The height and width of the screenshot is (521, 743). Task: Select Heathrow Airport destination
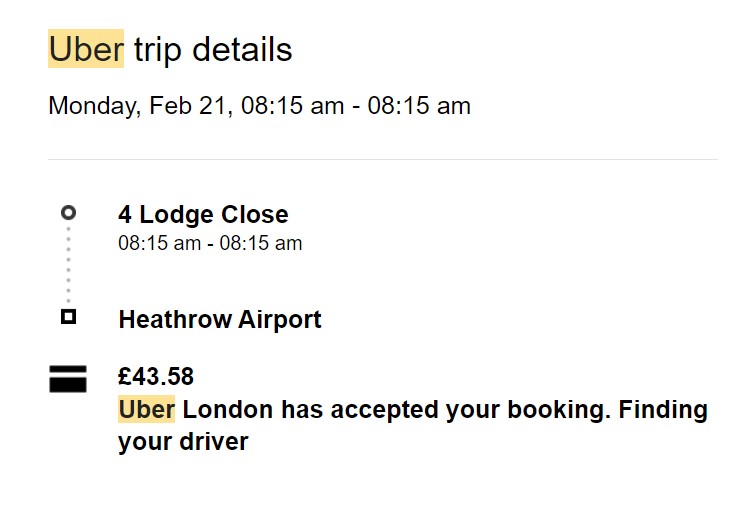(x=220, y=319)
